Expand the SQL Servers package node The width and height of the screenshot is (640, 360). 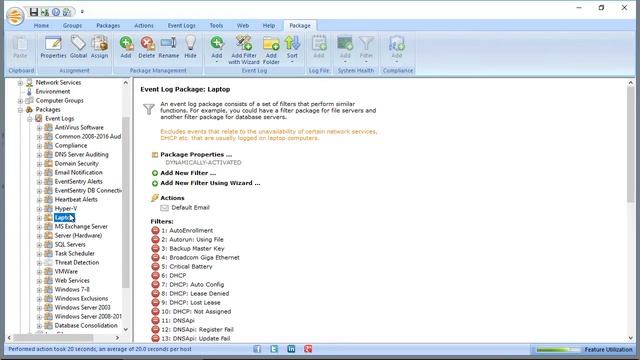pos(39,245)
